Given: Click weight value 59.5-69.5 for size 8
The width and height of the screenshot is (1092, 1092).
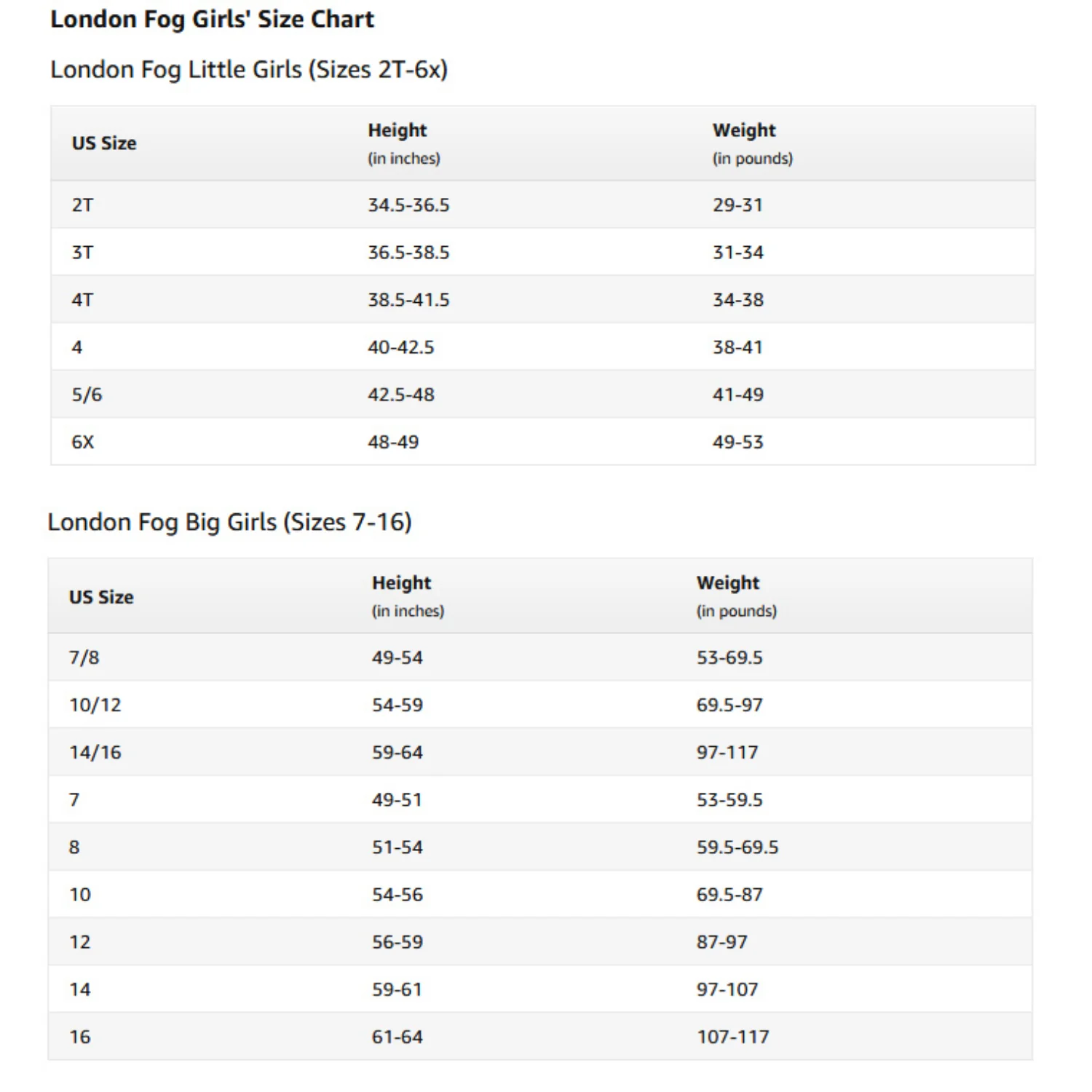Looking at the screenshot, I should point(737,847).
